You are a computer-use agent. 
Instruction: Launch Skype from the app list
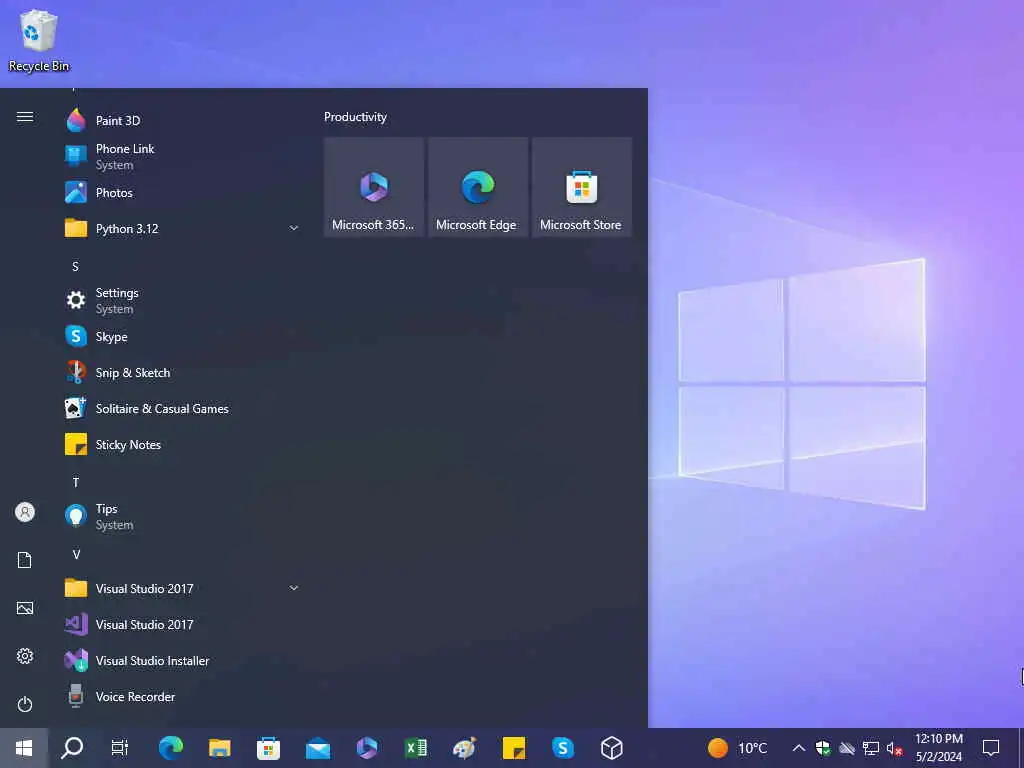tap(183, 336)
